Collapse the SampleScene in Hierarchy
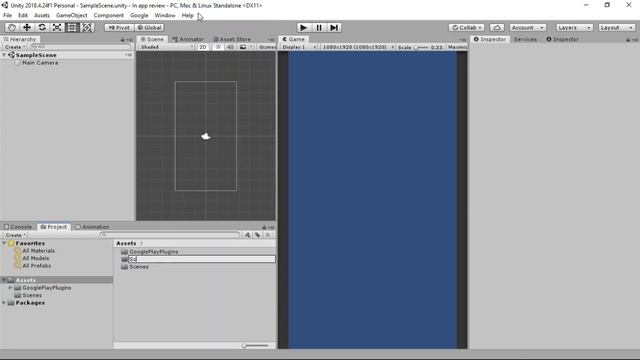 click(4, 55)
